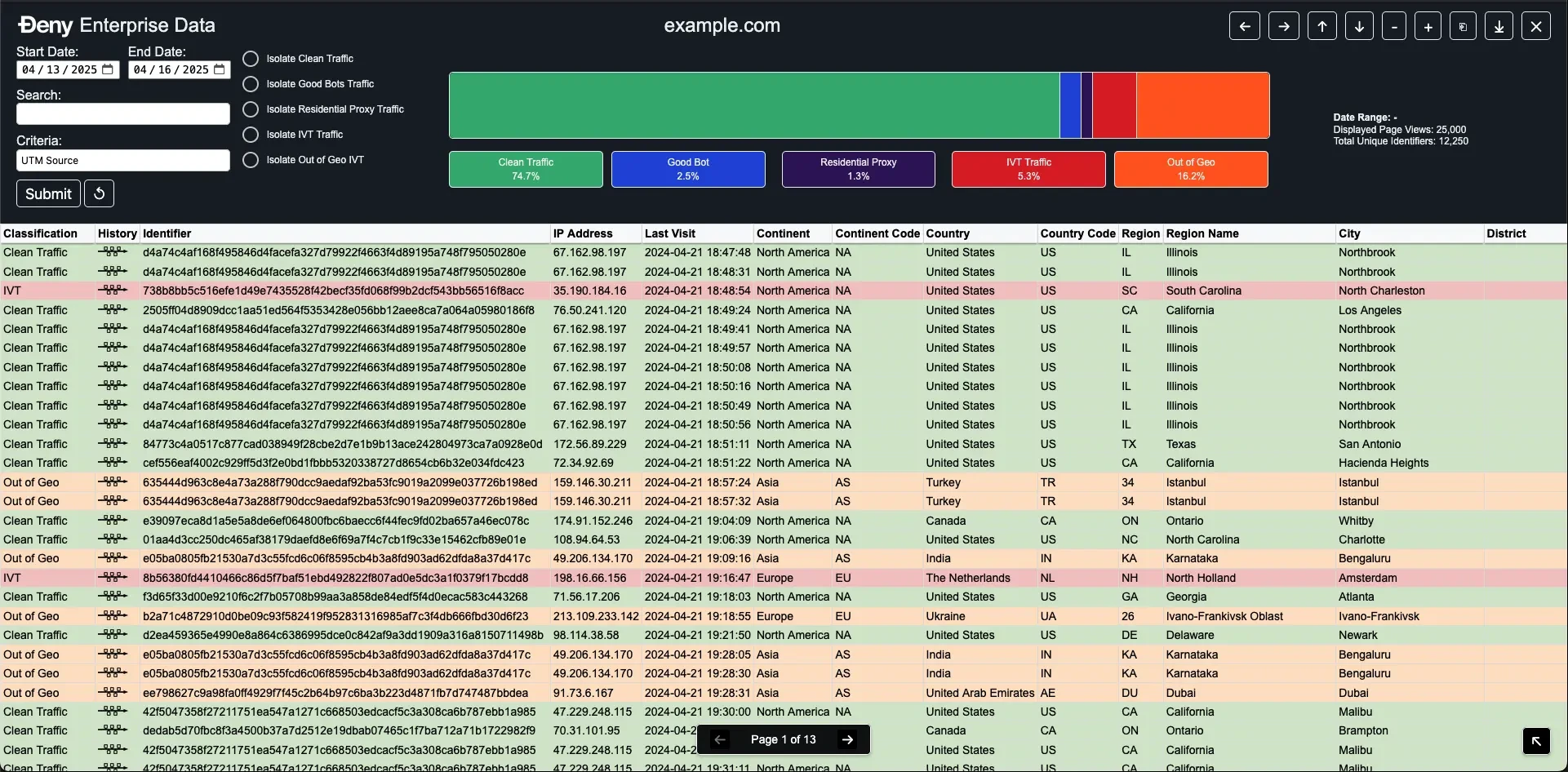Open history icon for the Amsterdam IVT row

(x=113, y=578)
